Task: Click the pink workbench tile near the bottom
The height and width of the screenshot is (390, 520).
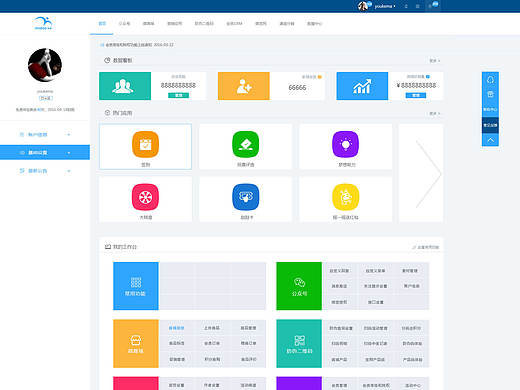Action: (x=136, y=383)
